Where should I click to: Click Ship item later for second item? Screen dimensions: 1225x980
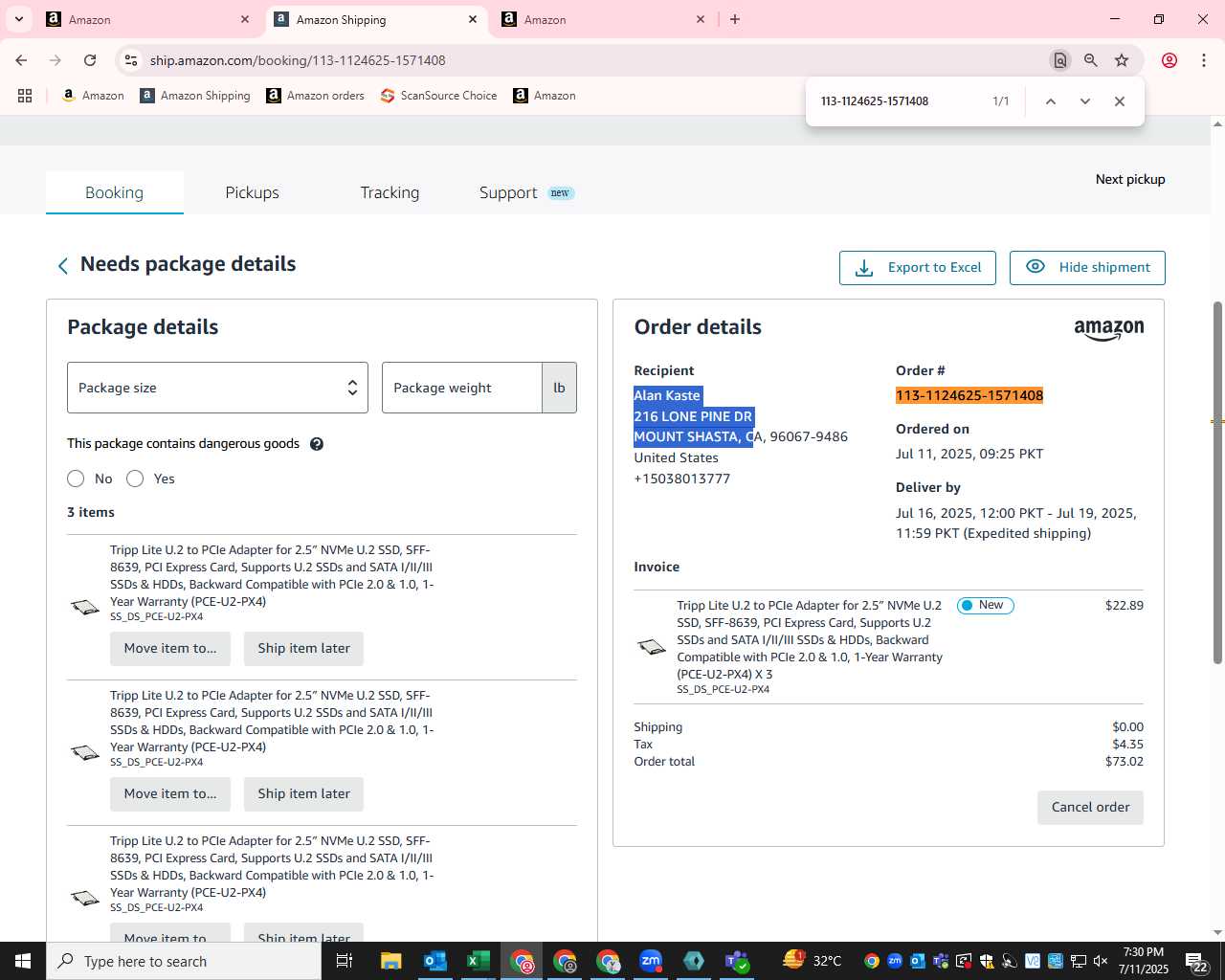pyautogui.click(x=303, y=794)
